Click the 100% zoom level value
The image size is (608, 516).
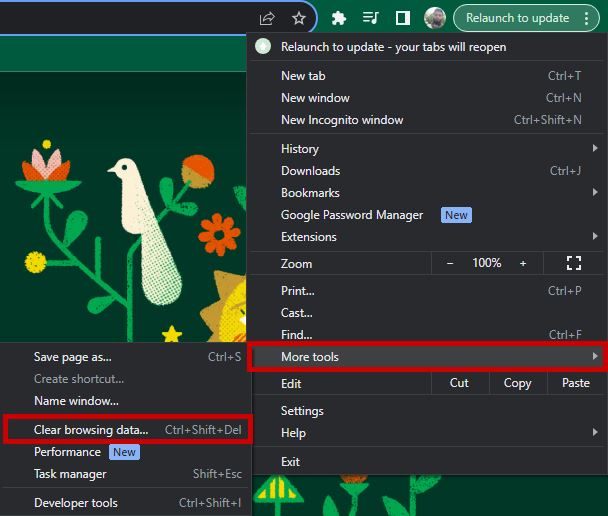(x=487, y=263)
